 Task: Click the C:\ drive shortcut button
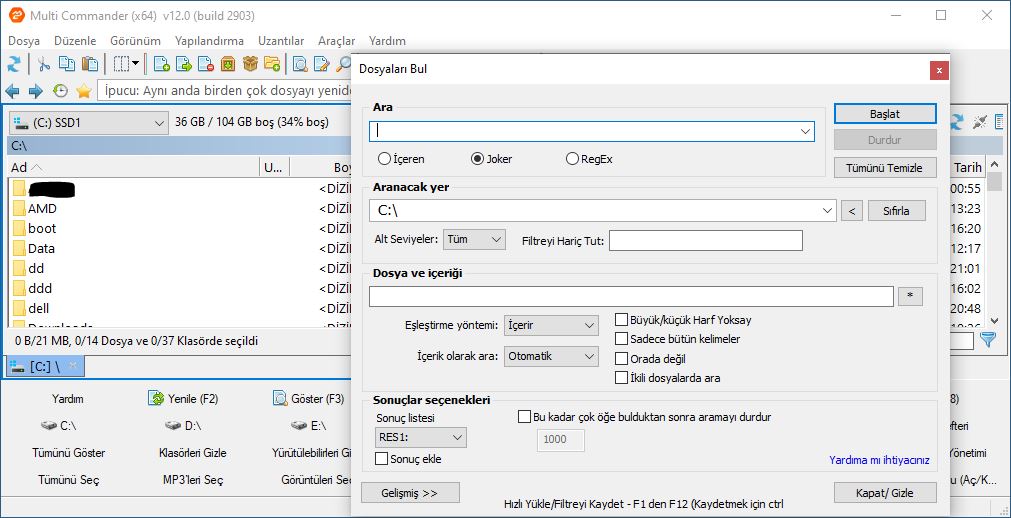[x=59, y=426]
